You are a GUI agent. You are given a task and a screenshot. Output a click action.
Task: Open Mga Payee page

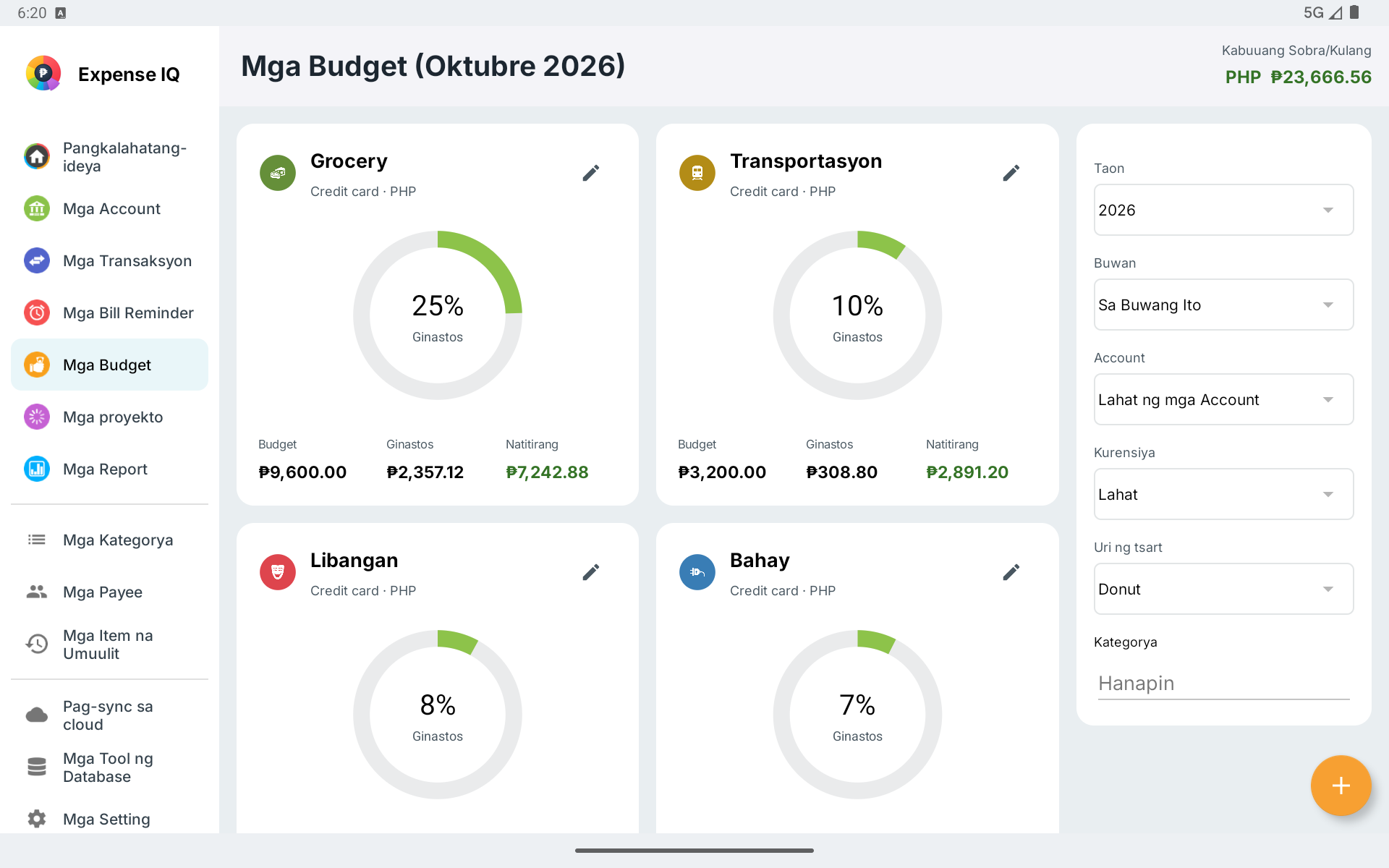coord(109,592)
